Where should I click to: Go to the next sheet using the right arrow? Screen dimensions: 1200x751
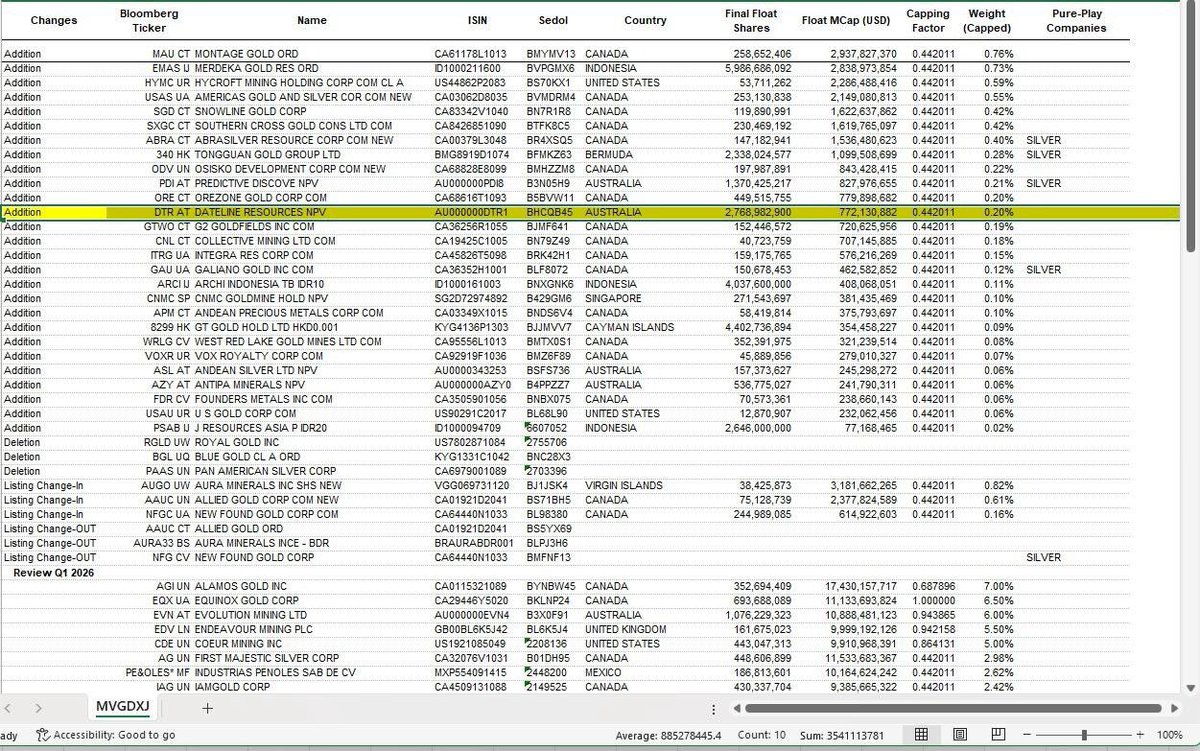click(38, 708)
